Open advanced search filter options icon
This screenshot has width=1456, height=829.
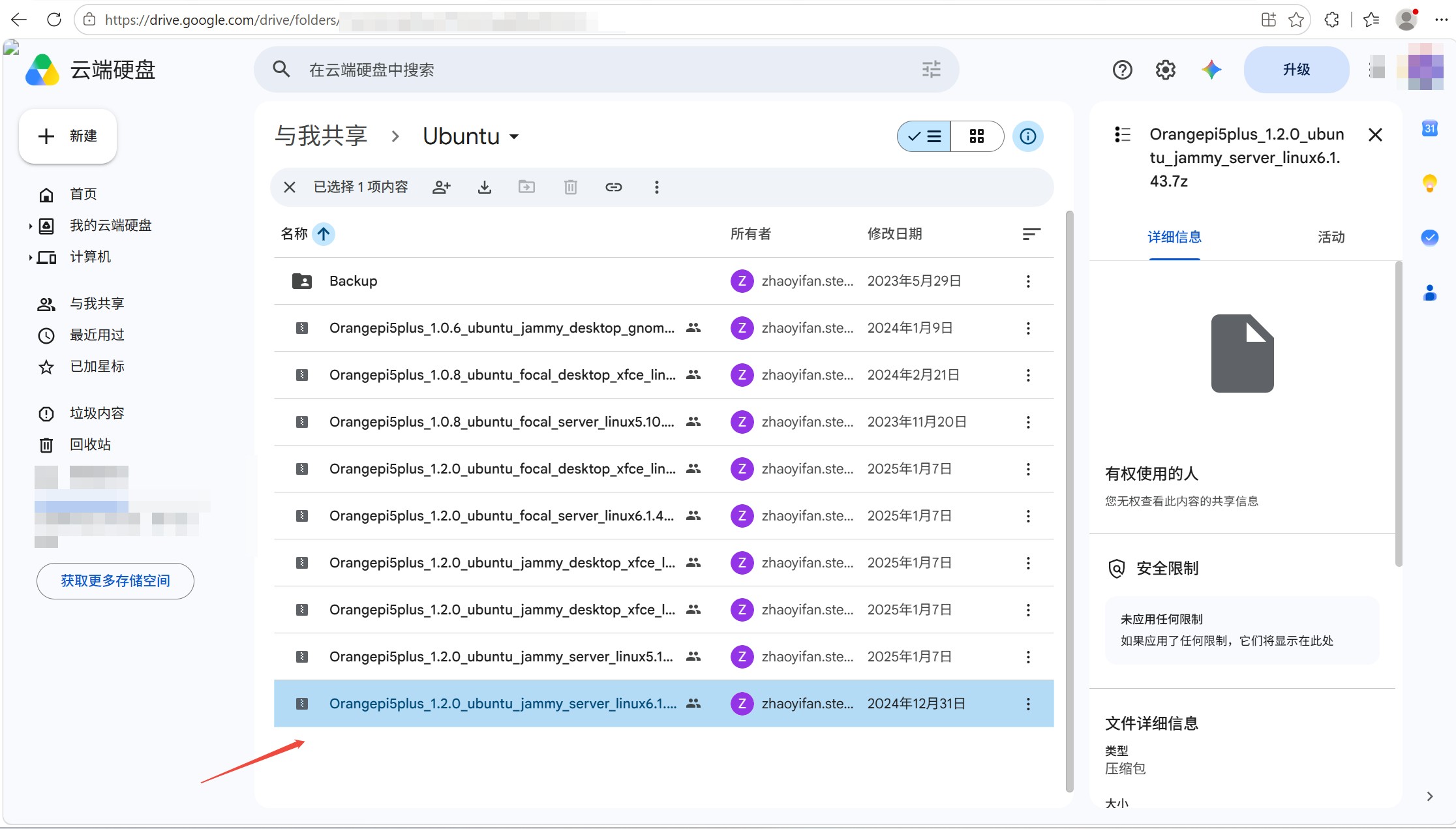931,69
